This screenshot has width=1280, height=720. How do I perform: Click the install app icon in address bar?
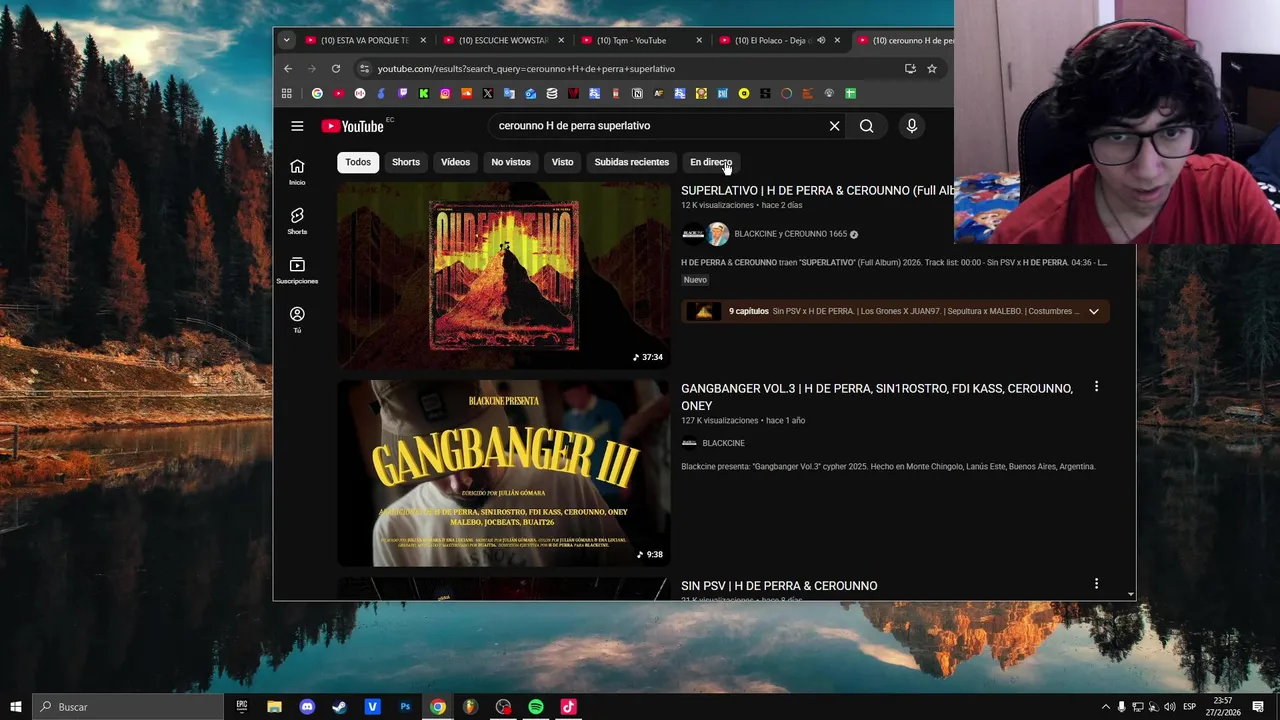[910, 69]
